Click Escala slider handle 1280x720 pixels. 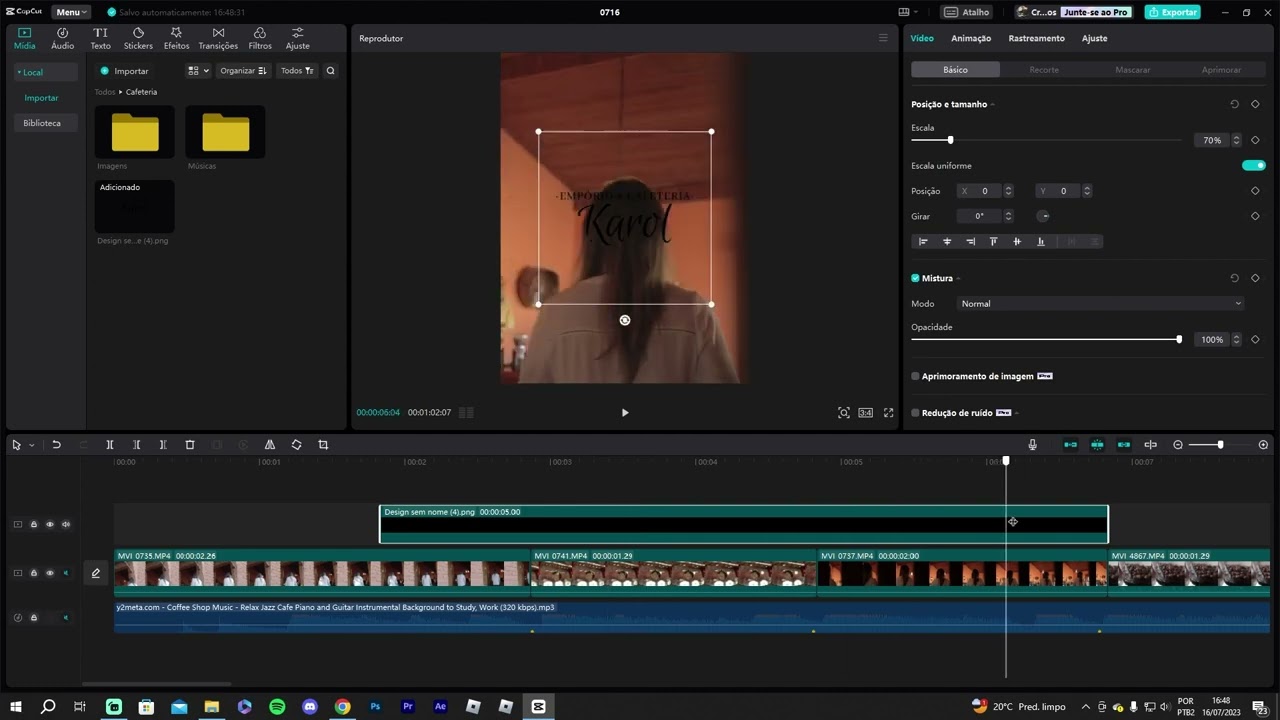click(950, 140)
